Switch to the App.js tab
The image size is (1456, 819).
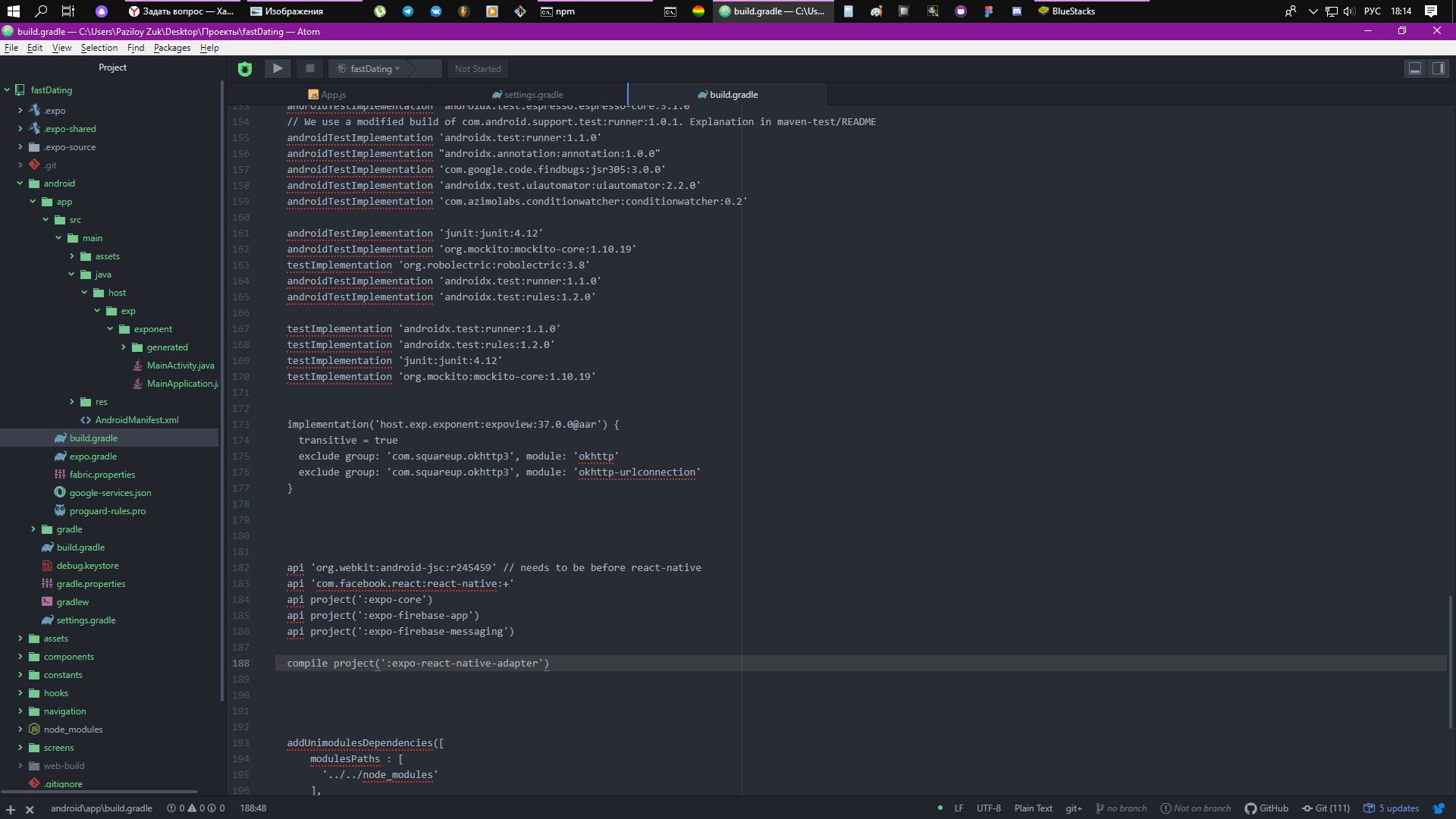pyautogui.click(x=327, y=95)
